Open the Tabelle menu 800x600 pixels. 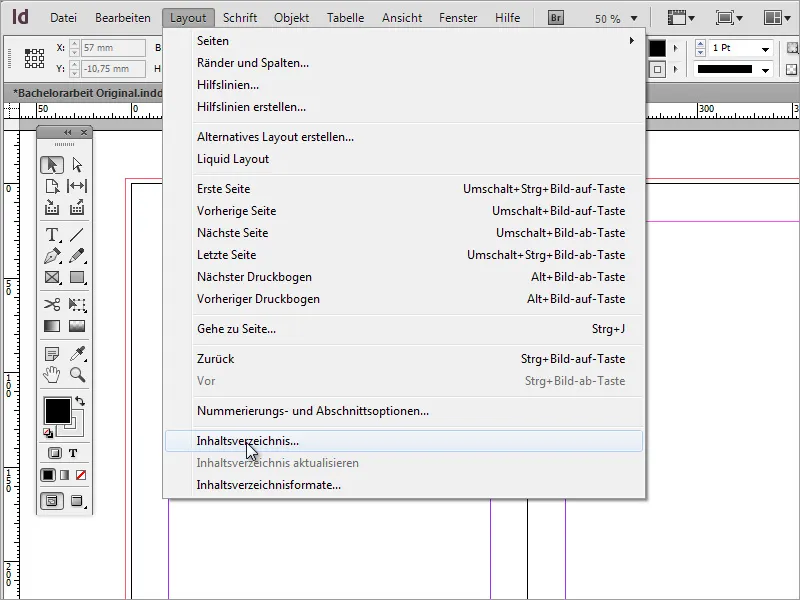tap(345, 18)
